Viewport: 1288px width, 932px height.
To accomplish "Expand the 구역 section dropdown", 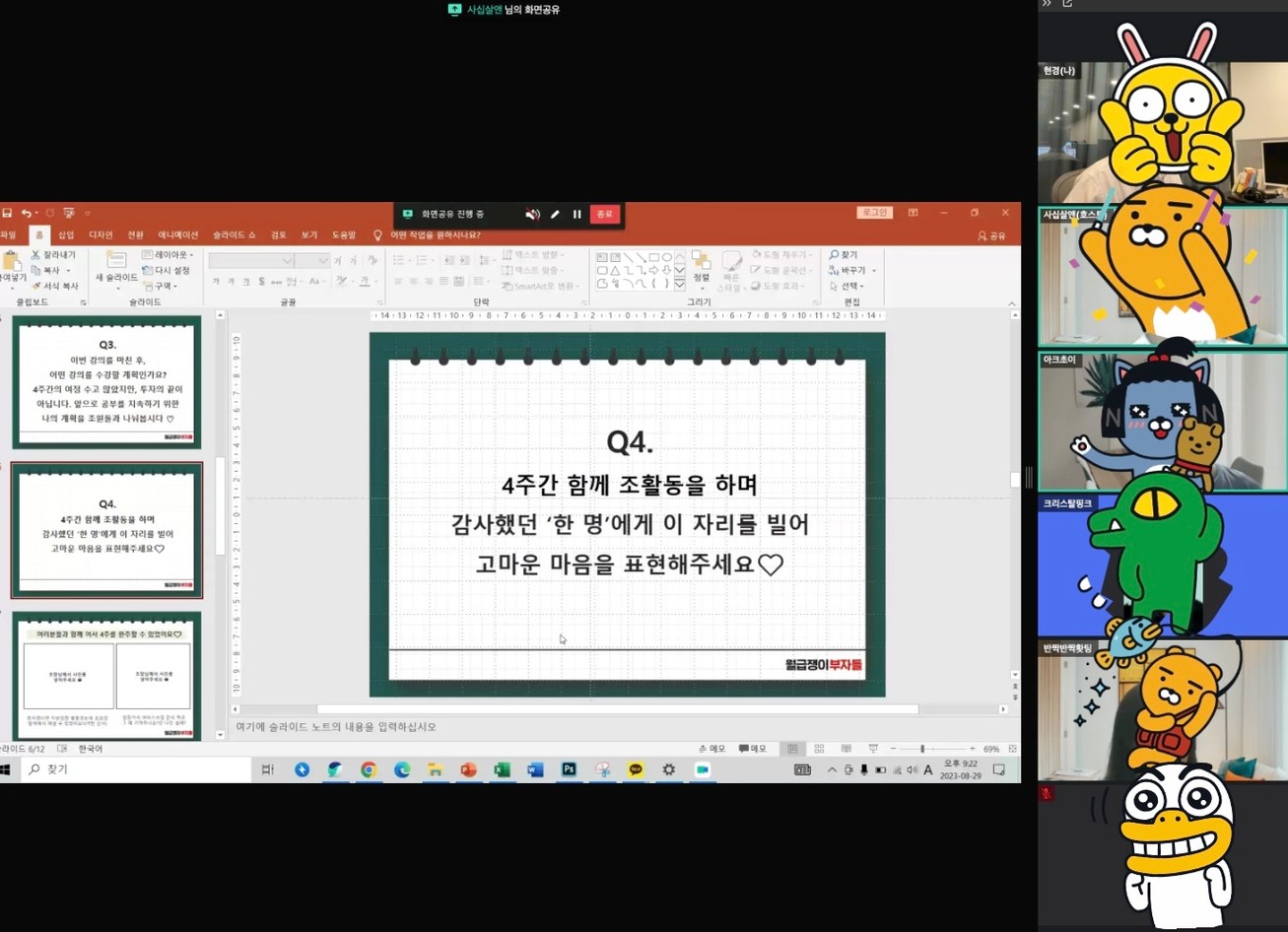I will [158, 286].
